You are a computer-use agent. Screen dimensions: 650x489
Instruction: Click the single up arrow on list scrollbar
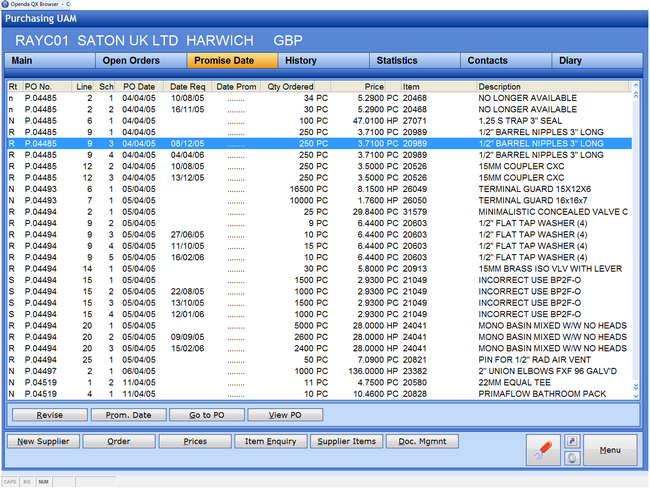(635, 86)
